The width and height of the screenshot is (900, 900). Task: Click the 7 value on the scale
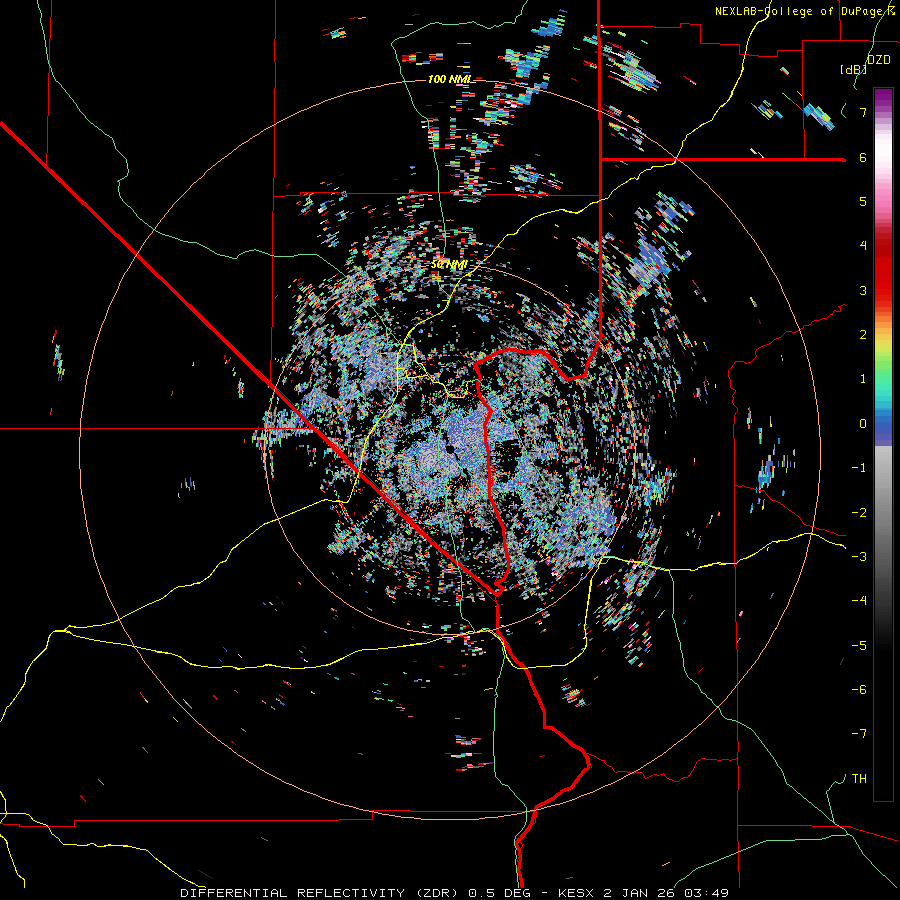(x=863, y=112)
